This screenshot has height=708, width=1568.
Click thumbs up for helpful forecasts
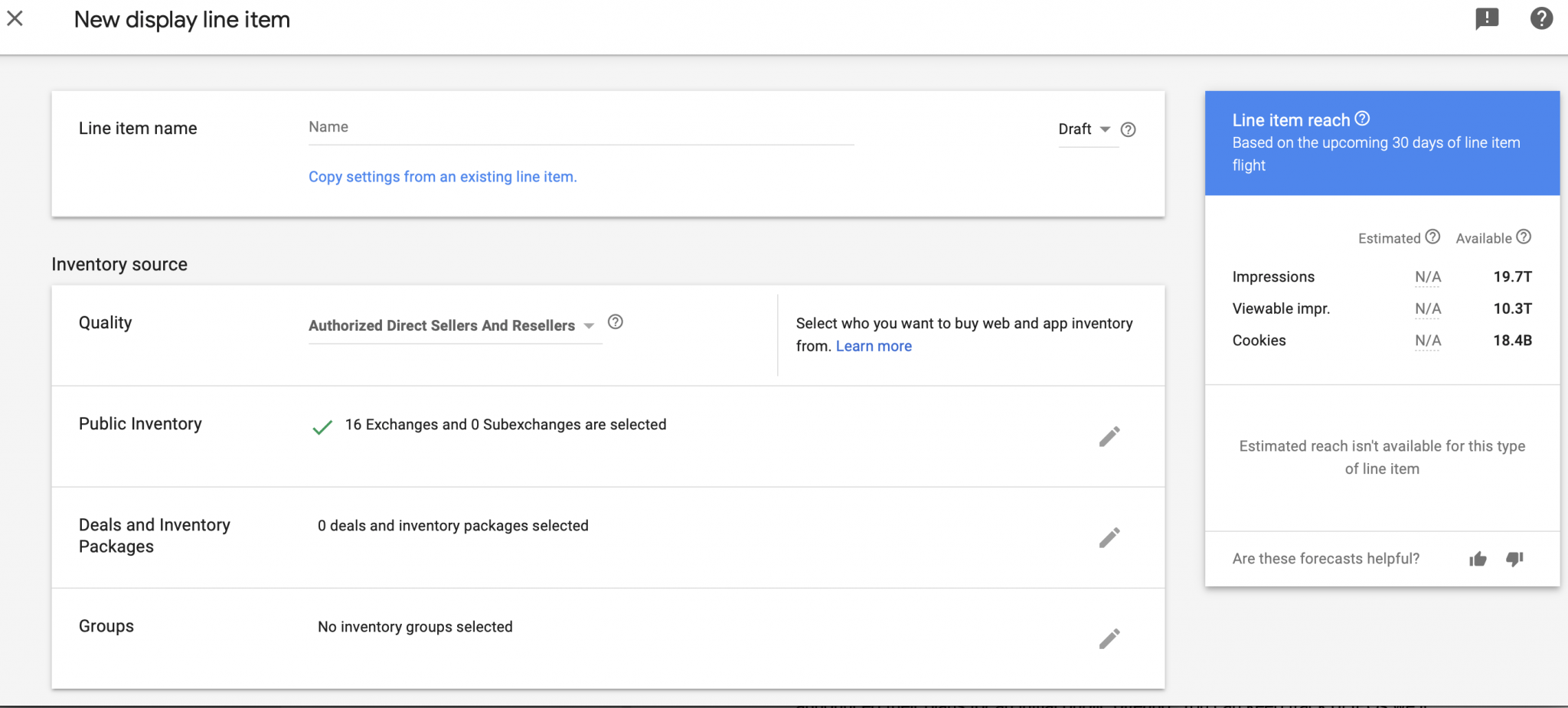click(x=1478, y=559)
